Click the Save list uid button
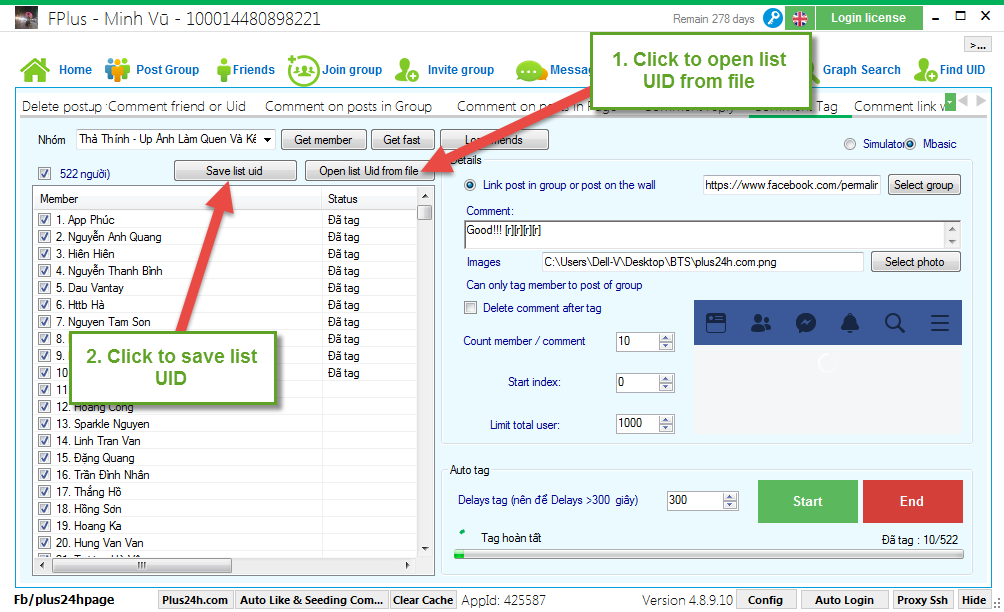The height and width of the screenshot is (612, 1004). [234, 171]
